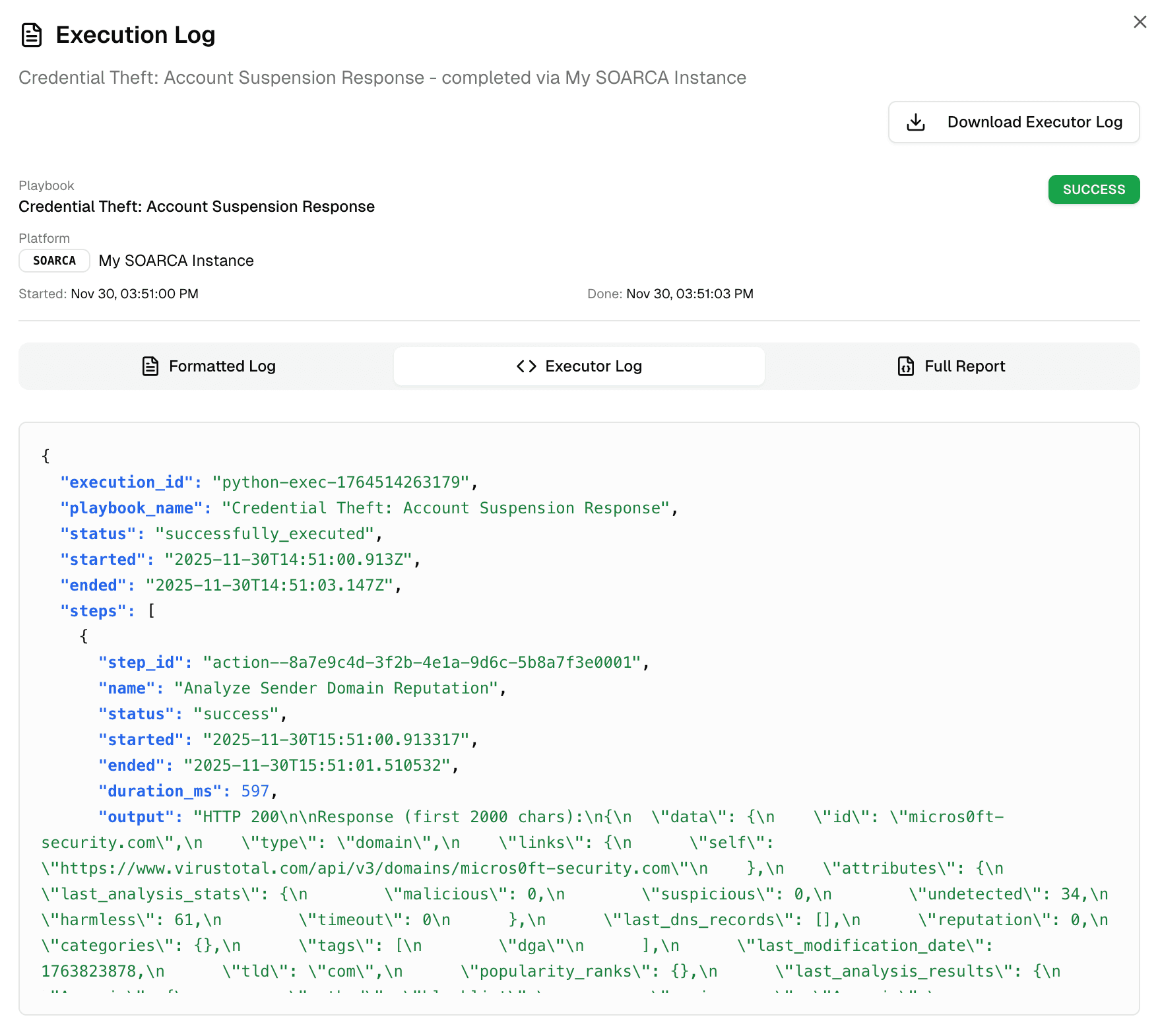This screenshot has width=1160, height=1036.
Task: Click the Formatted Log file icon
Action: pyautogui.click(x=150, y=366)
